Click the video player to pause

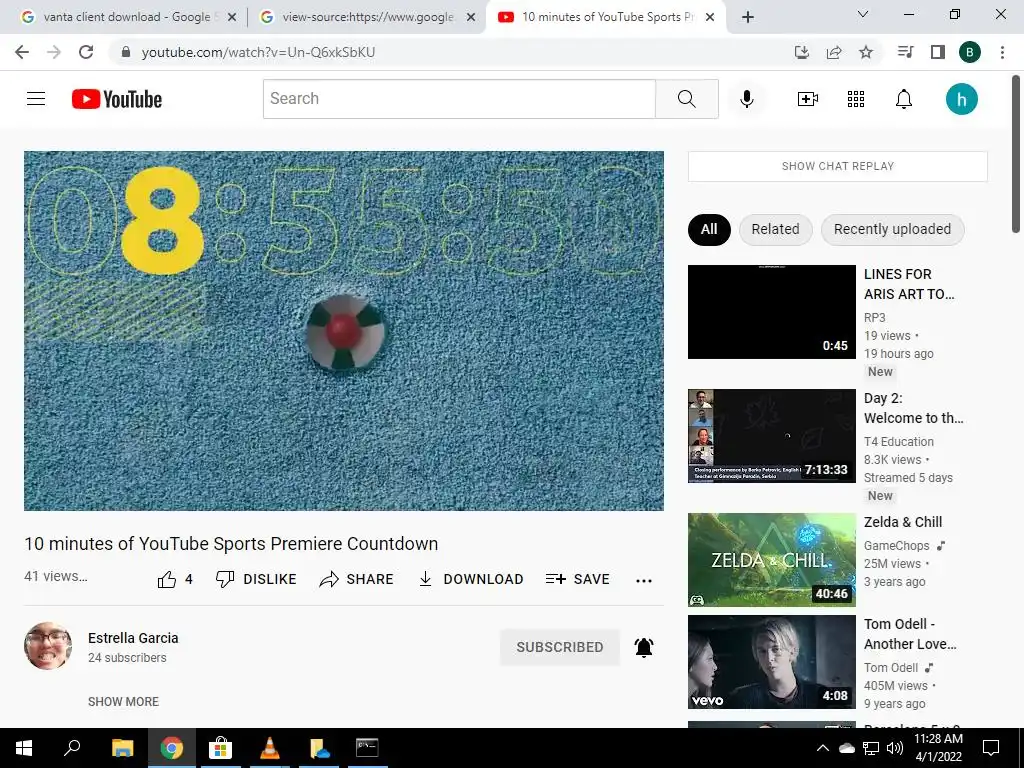point(344,331)
